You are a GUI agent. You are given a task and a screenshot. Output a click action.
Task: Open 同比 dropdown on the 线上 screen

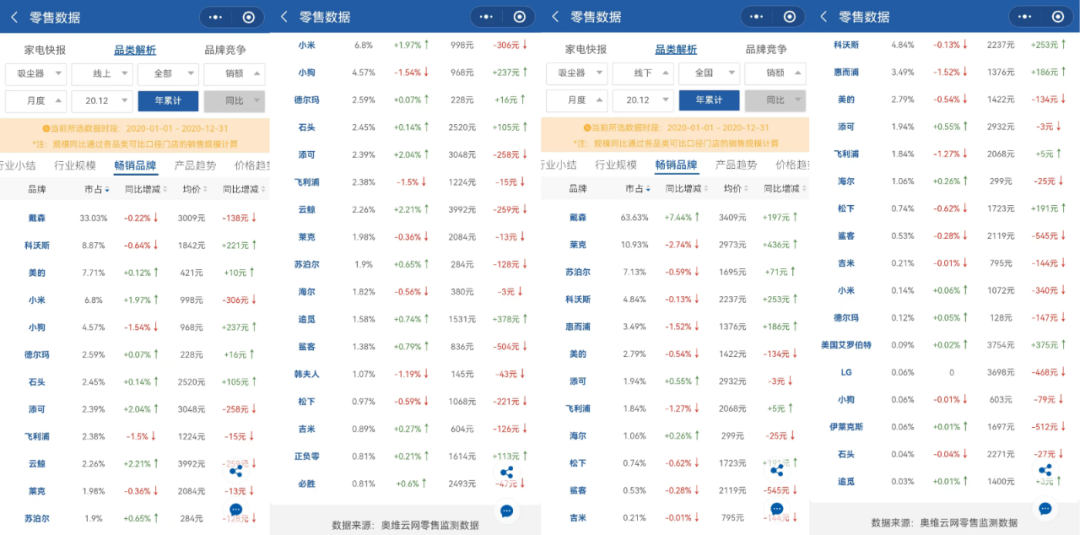point(234,101)
